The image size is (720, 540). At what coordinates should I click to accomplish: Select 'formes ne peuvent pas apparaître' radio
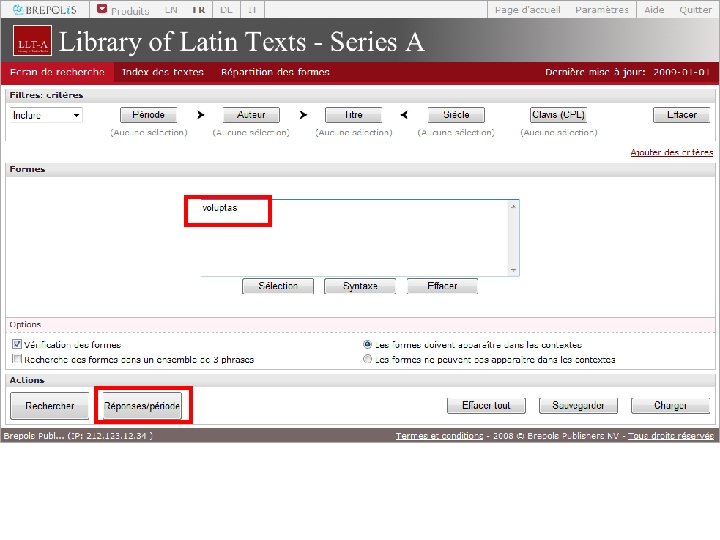point(367,359)
